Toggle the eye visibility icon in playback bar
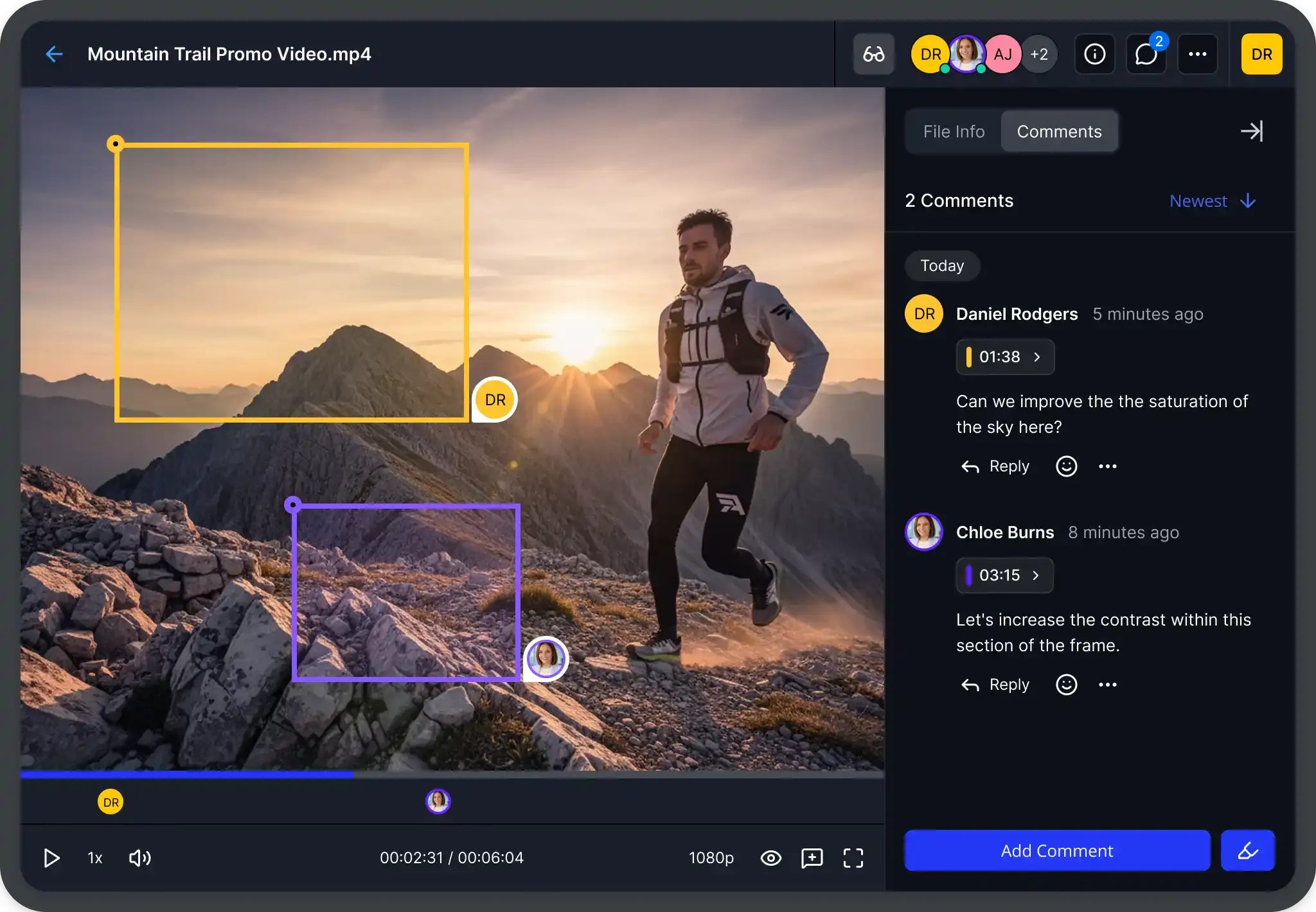Screen dimensions: 1316x912 [x=770, y=858]
